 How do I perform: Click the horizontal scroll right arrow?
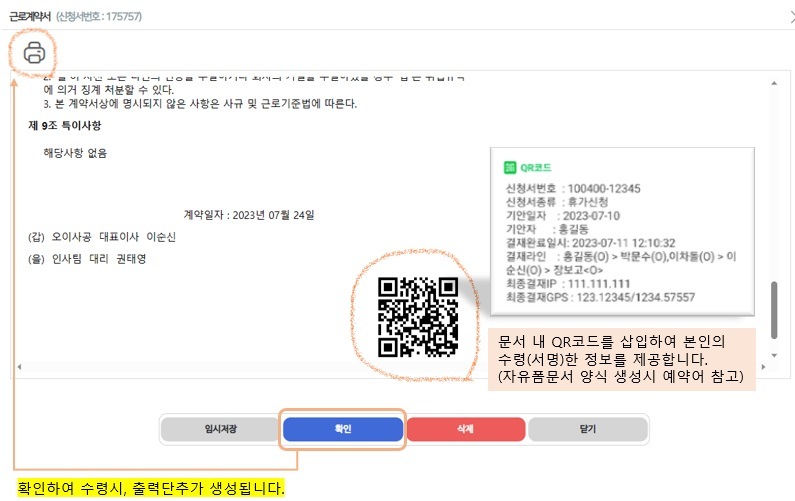pyautogui.click(x=764, y=367)
